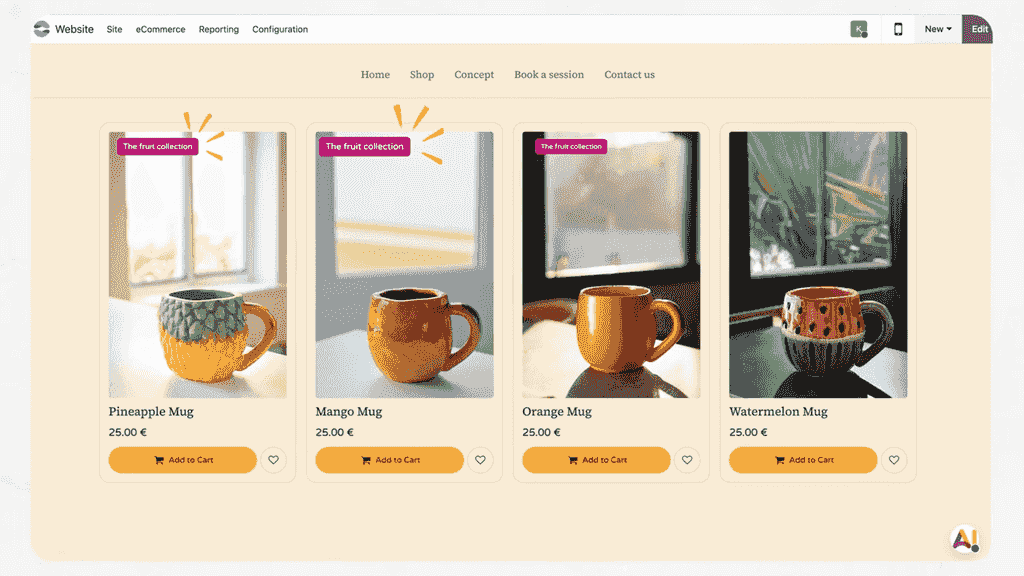Click the Odoo logo icon

[x=41, y=29]
